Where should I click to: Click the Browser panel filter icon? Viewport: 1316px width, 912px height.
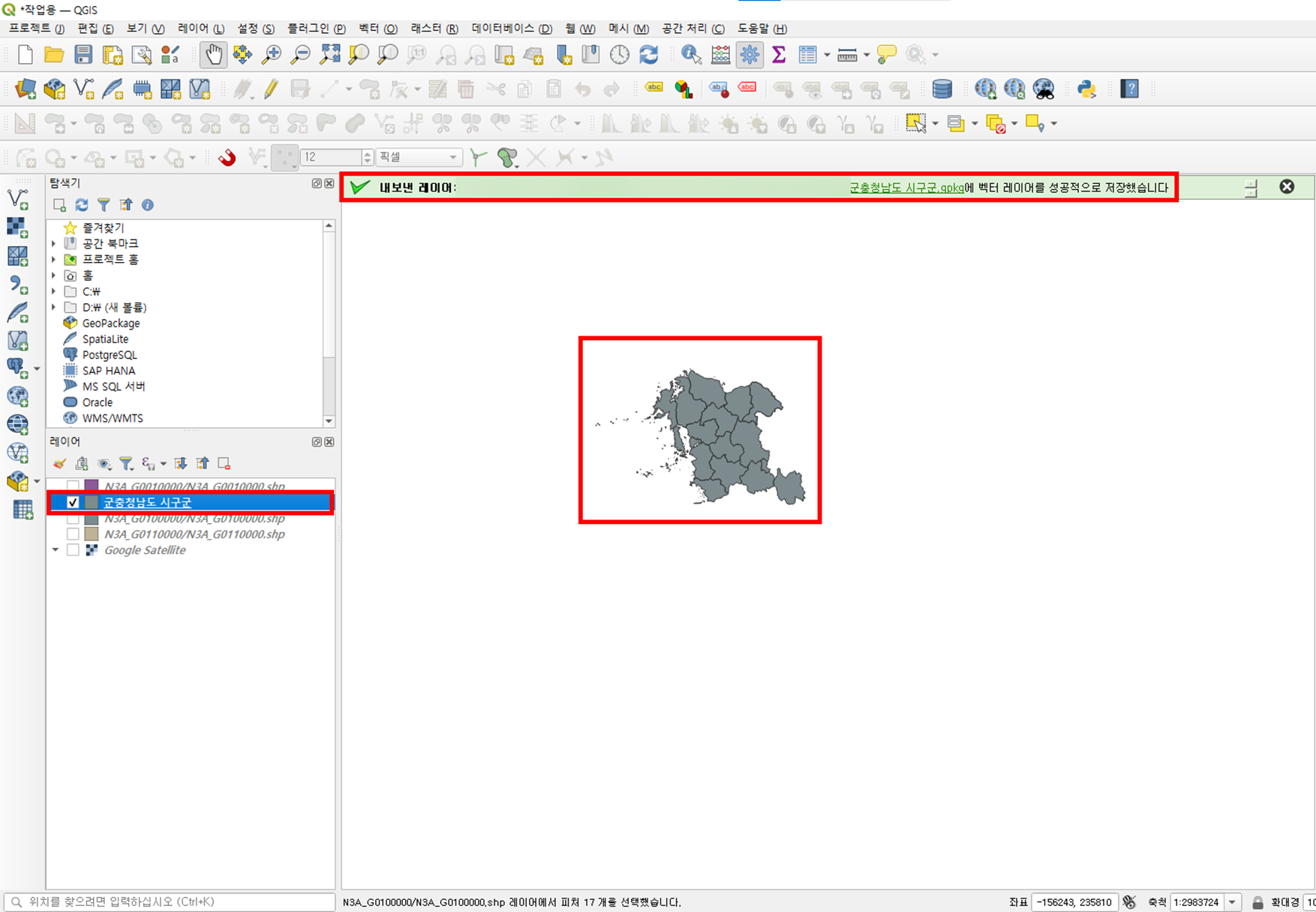104,205
